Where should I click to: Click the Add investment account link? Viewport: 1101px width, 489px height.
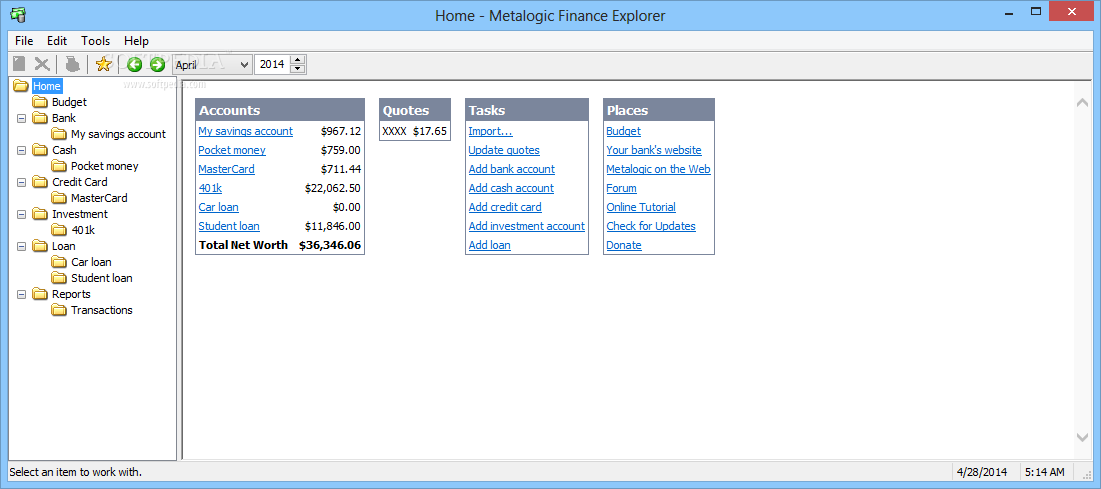tap(527, 226)
